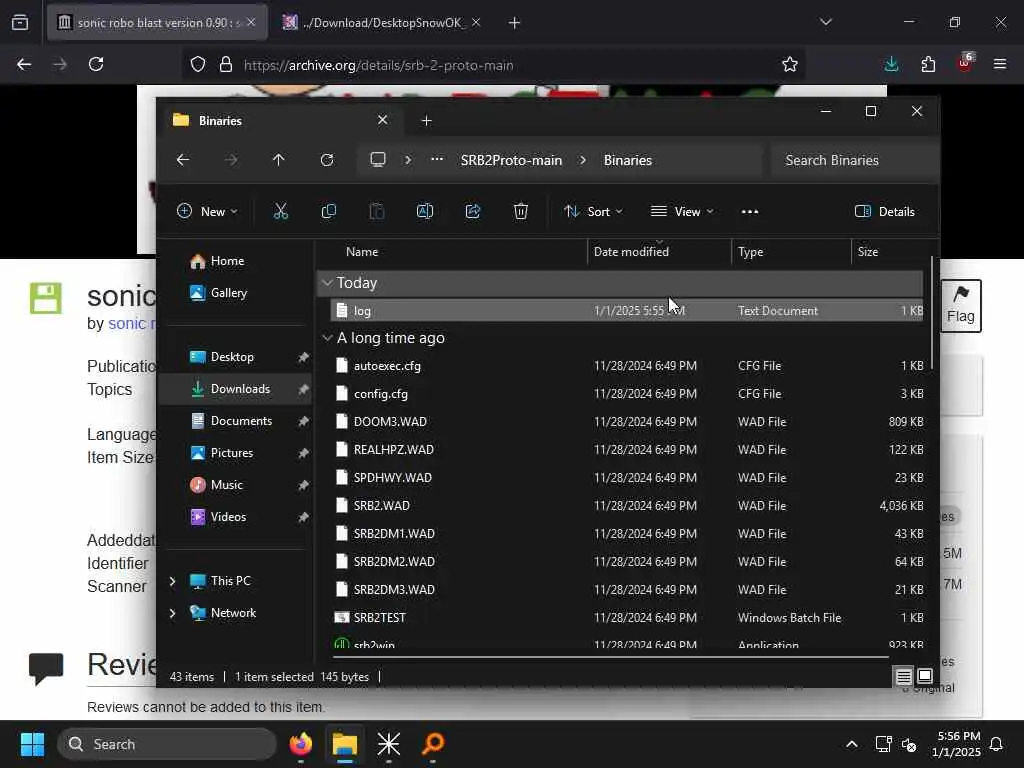Viewport: 1024px width, 768px height.
Task: Open Firefox downloads panel
Action: point(891,64)
